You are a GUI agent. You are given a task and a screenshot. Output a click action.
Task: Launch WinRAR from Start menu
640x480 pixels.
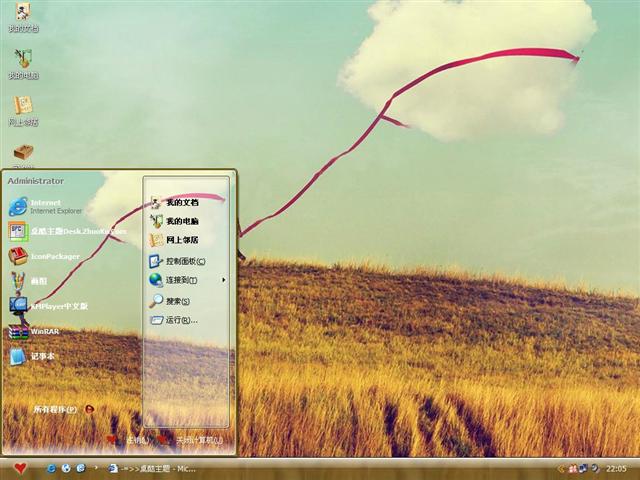click(34, 331)
